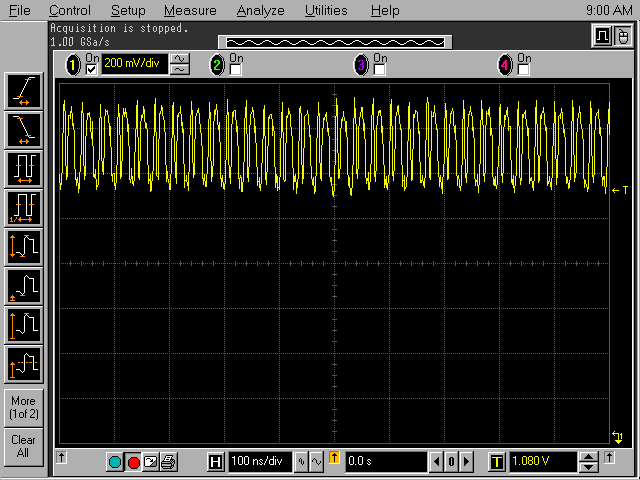
Task: Click the horizontal H setup icon
Action: pyautogui.click(x=215, y=462)
